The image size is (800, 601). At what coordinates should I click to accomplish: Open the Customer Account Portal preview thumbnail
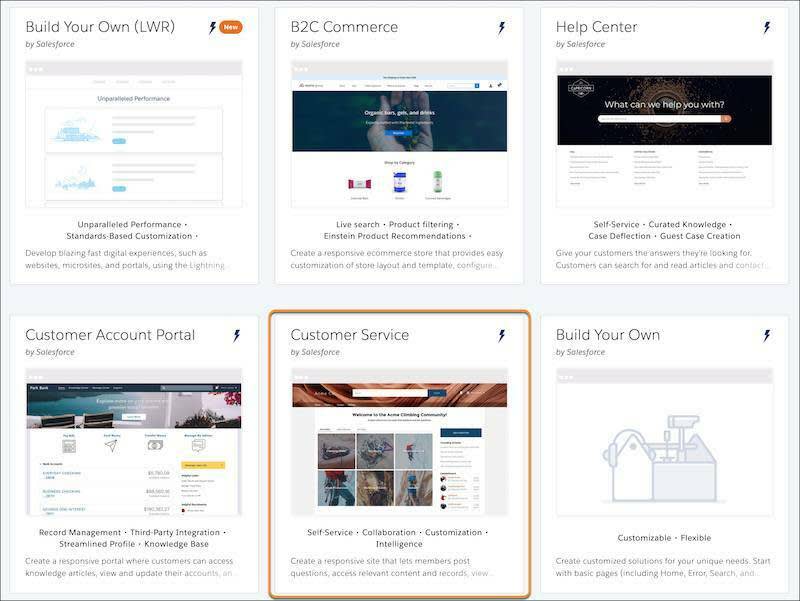(134, 442)
